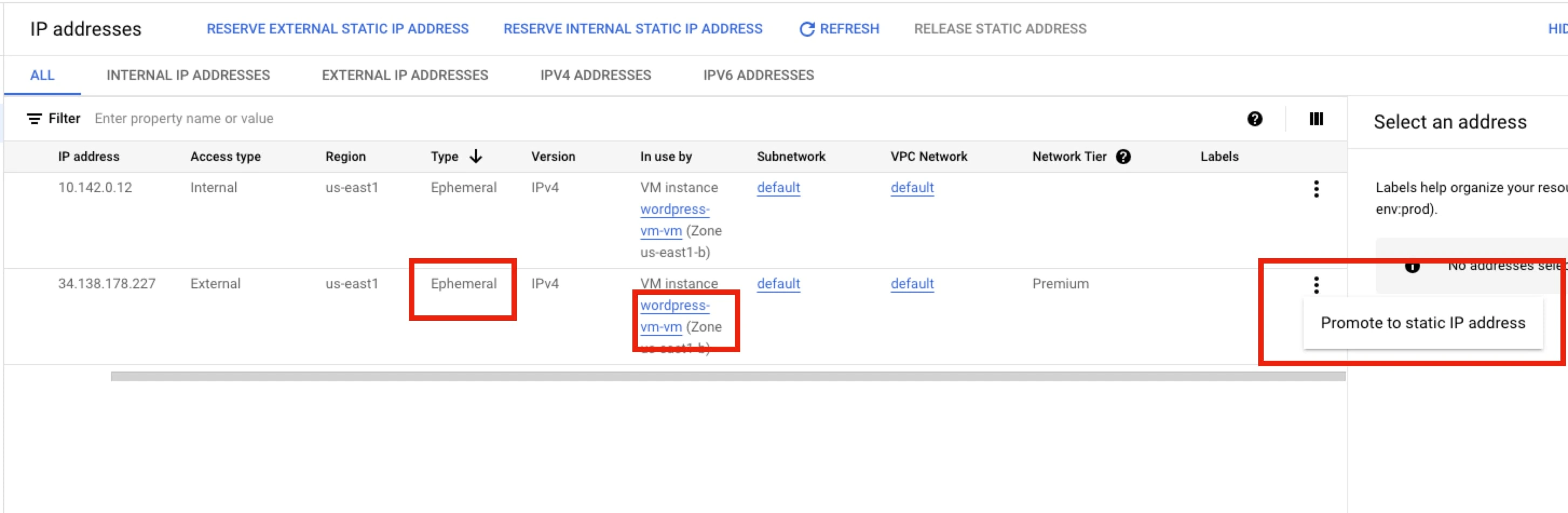Image resolution: width=1568 pixels, height=513 pixels.
Task: Switch to the ALL tab
Action: pos(42,75)
